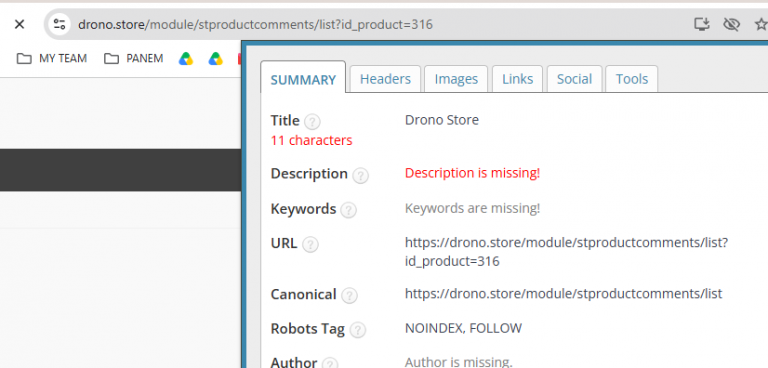
Task: Switch to the Links tab
Action: [x=518, y=79]
